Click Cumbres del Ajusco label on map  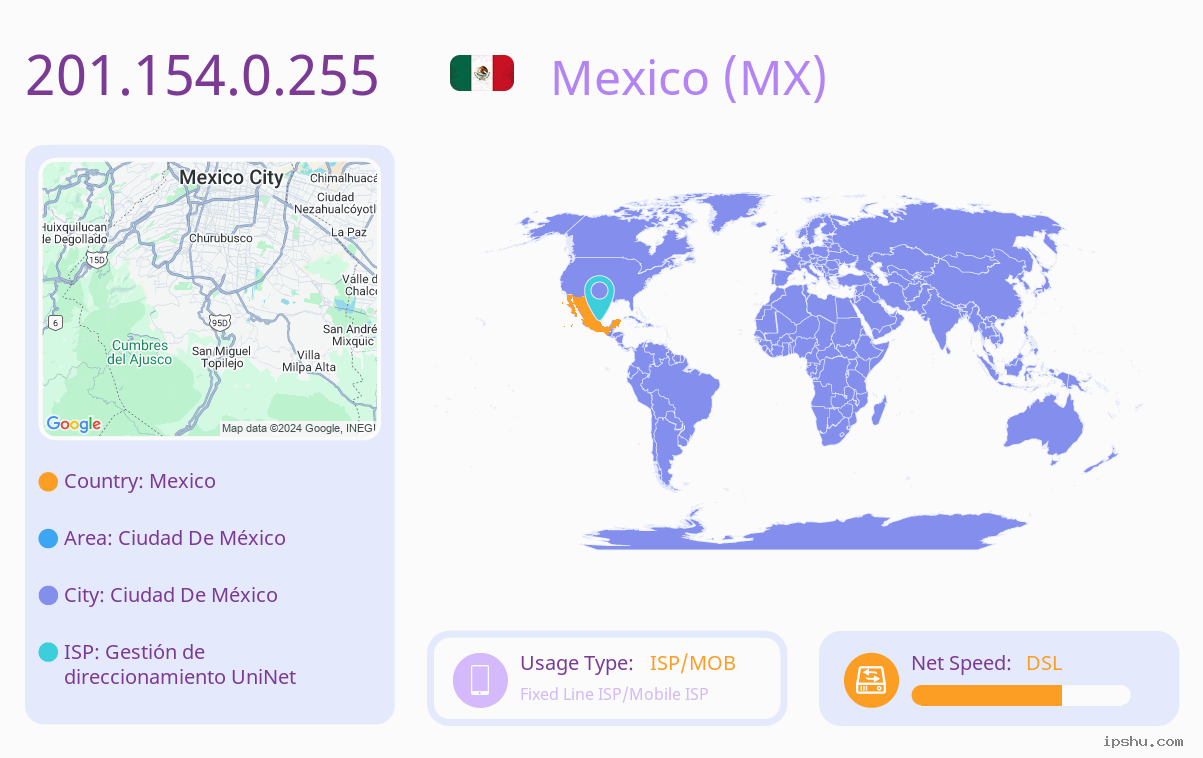coord(140,352)
